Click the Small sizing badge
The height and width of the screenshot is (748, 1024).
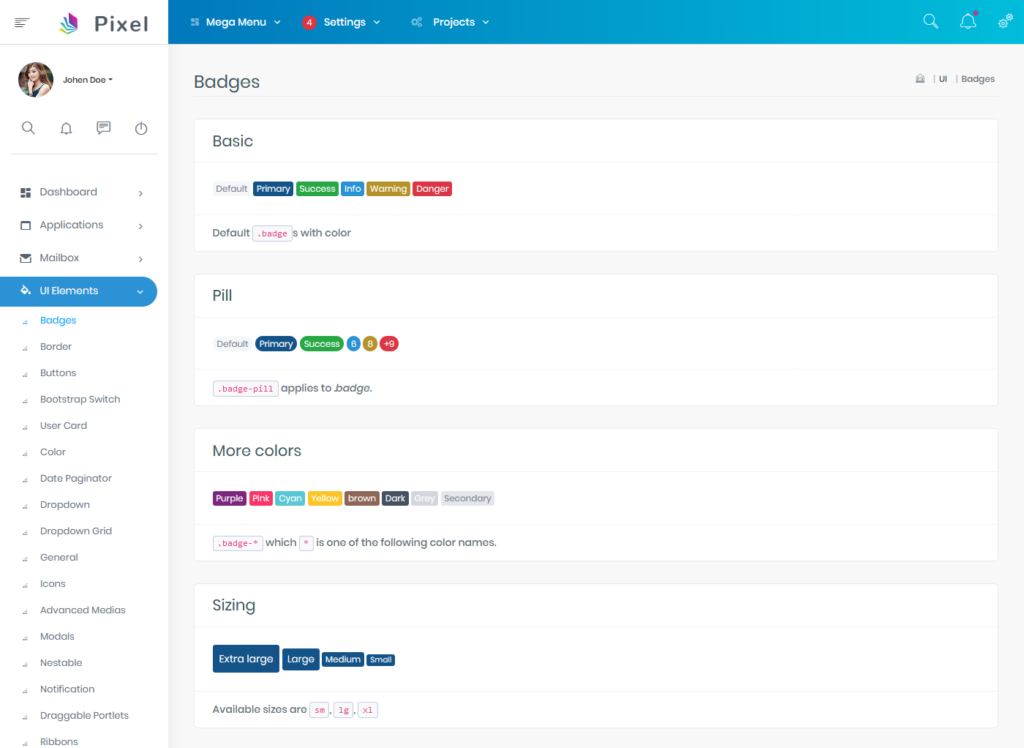coord(380,660)
